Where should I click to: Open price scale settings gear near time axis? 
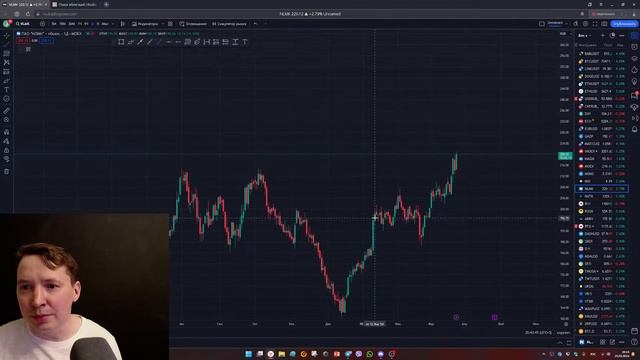566,324
